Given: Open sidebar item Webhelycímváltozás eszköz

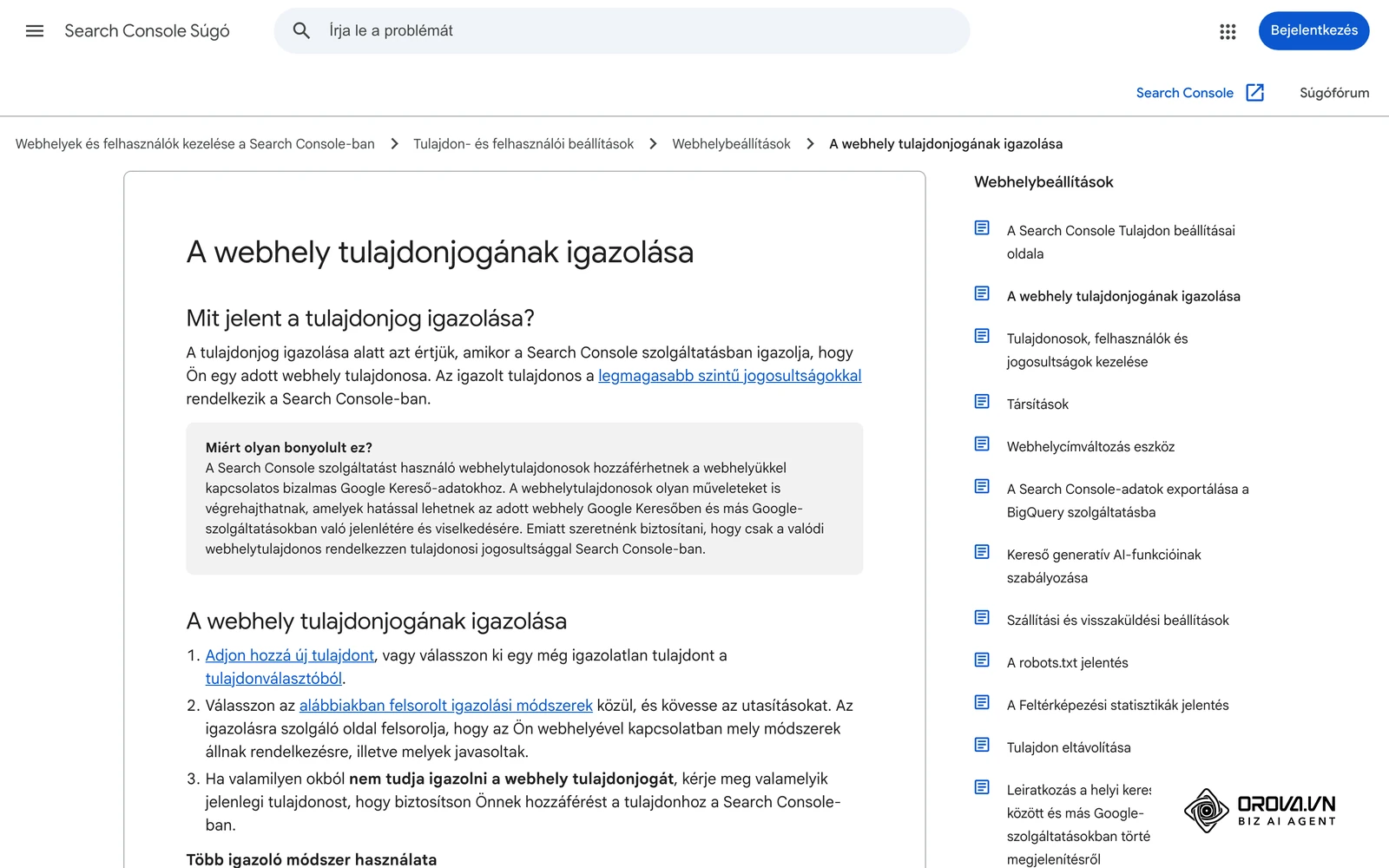Looking at the screenshot, I should pyautogui.click(x=1090, y=447).
